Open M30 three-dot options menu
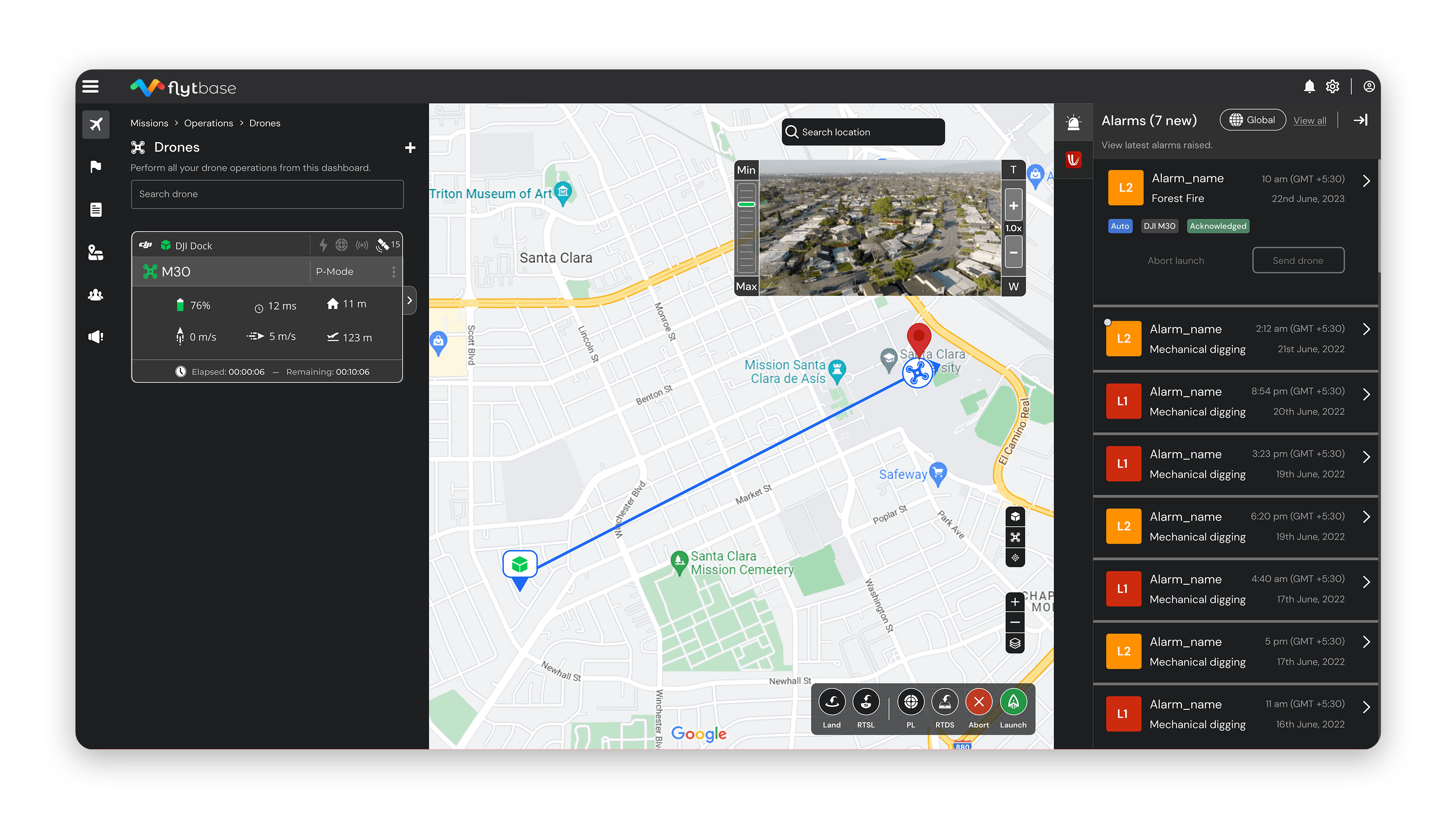 pos(394,272)
